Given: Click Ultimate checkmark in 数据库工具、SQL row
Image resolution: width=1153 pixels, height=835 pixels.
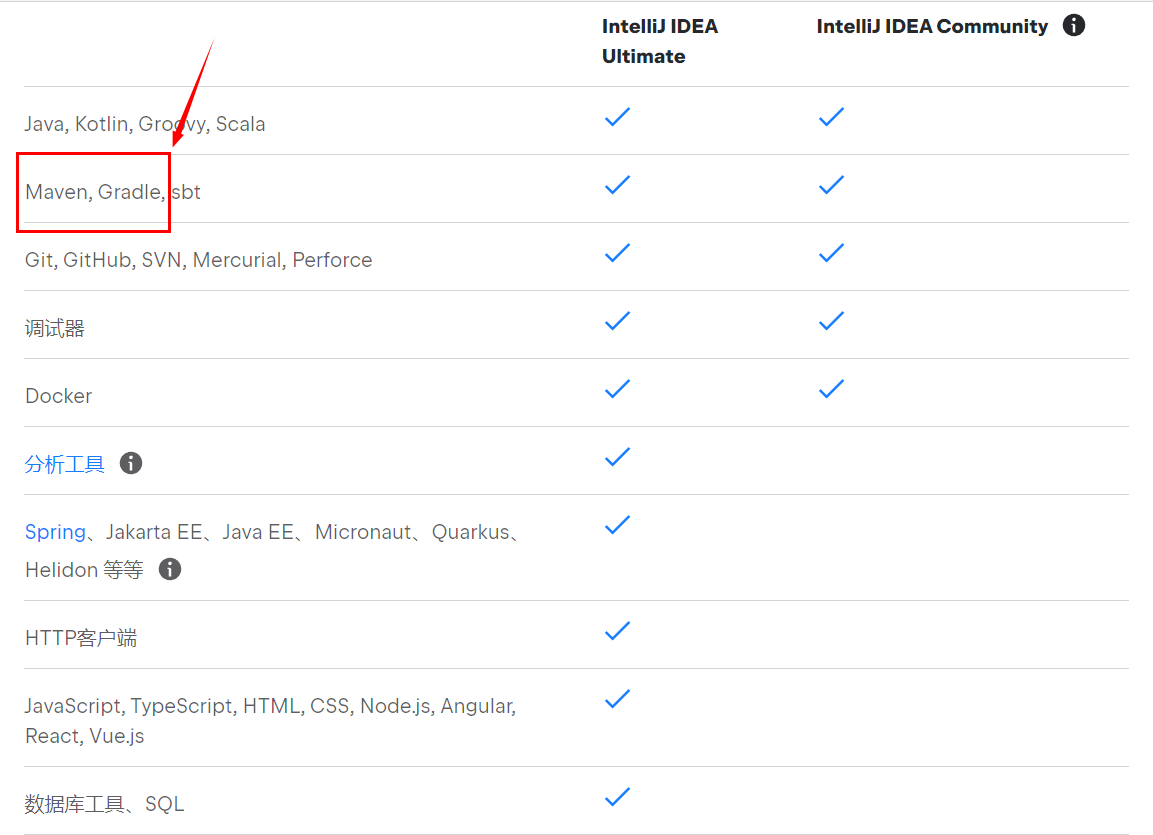Looking at the screenshot, I should tap(617, 797).
